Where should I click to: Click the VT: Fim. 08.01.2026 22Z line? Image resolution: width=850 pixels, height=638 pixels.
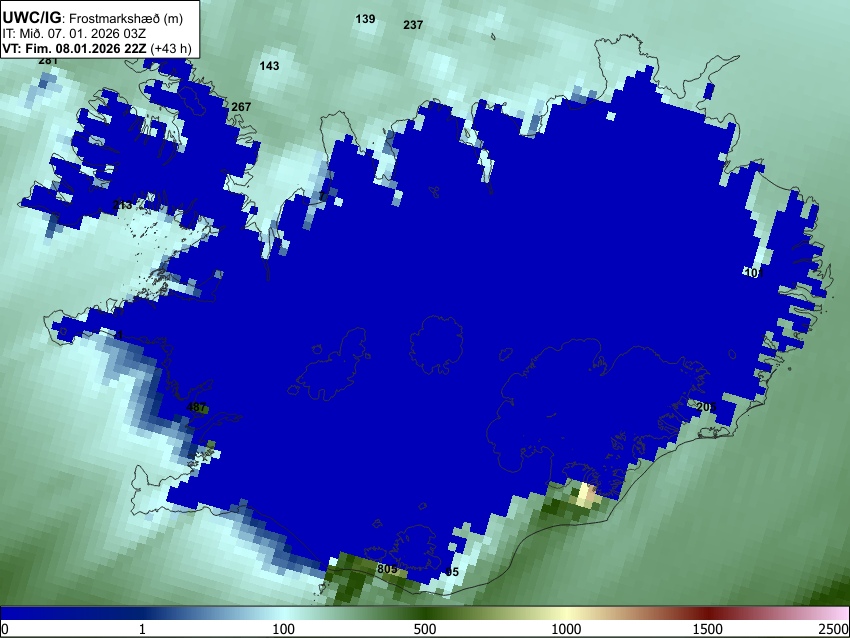(x=97, y=48)
